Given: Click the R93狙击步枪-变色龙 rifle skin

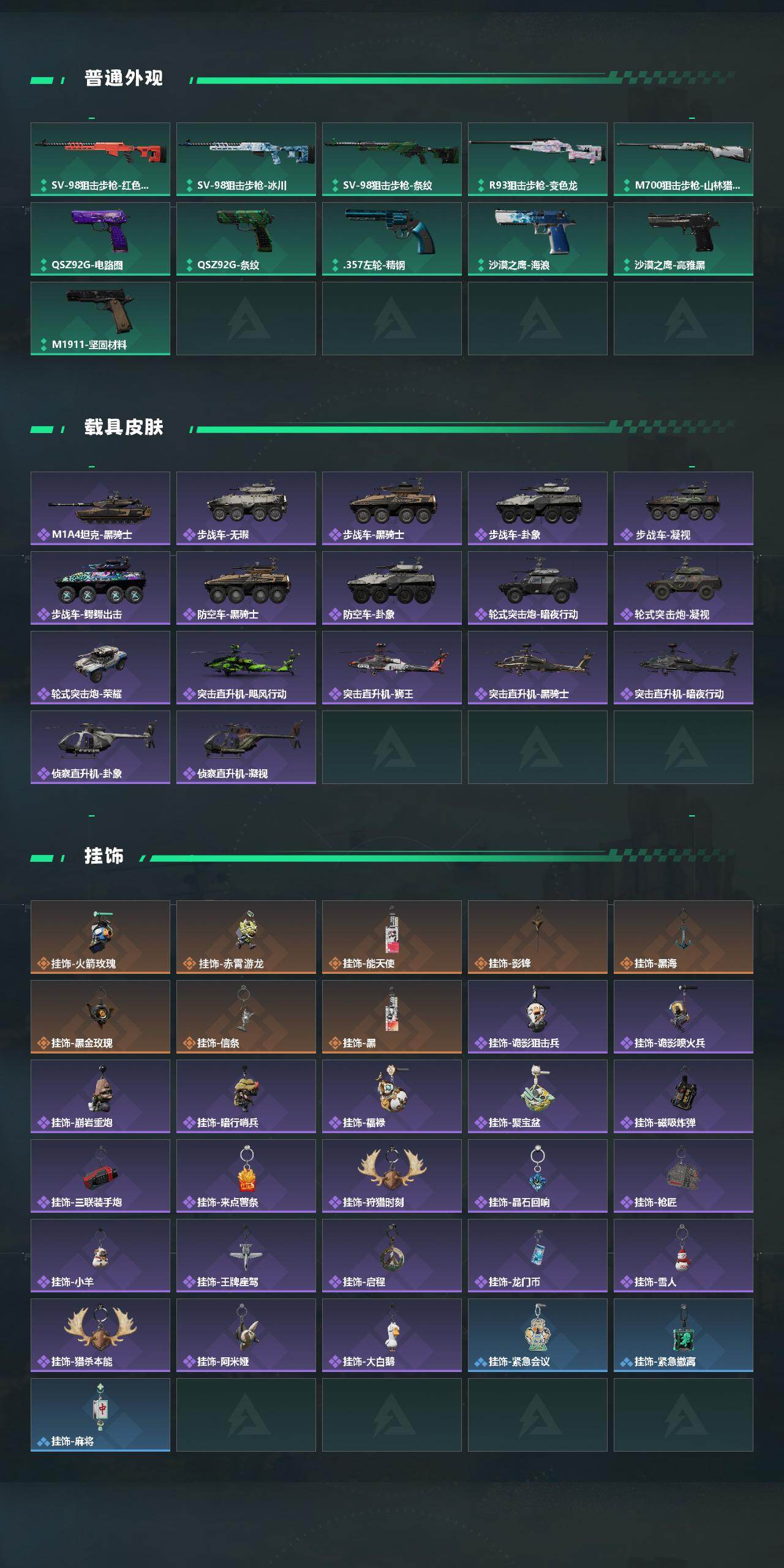Looking at the screenshot, I should (x=538, y=159).
